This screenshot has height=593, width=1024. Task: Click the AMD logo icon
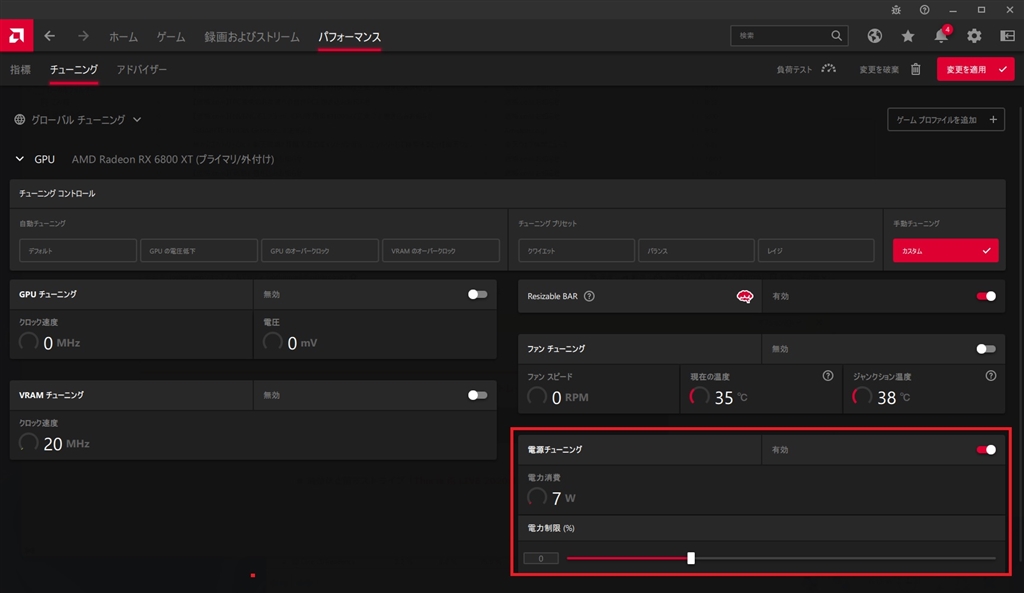16,35
